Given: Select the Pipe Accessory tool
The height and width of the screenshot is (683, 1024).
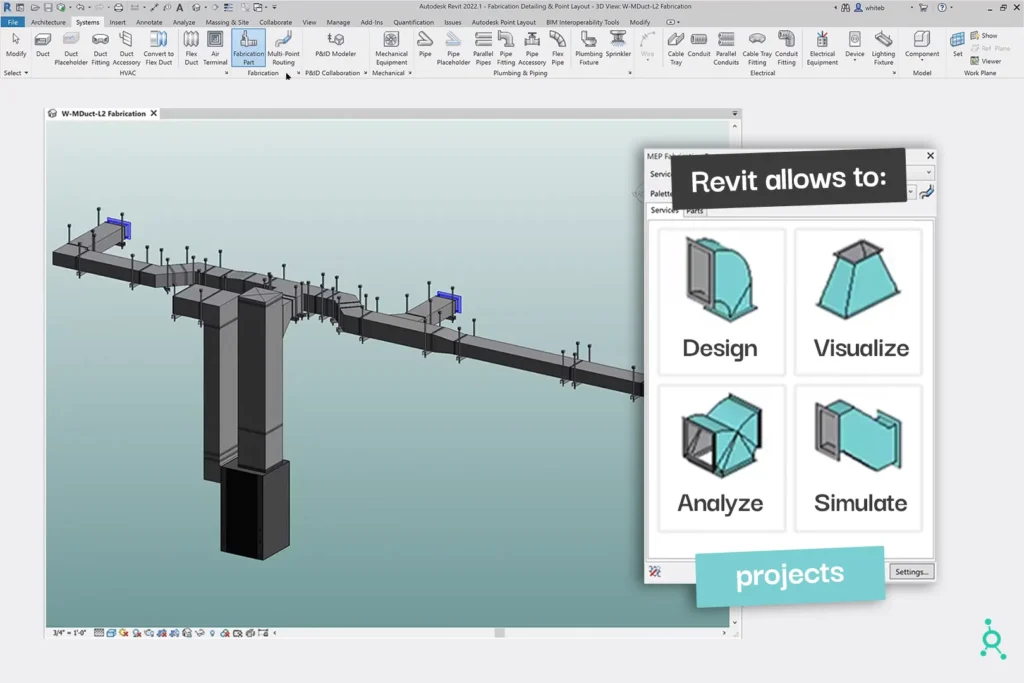Looking at the screenshot, I should (532, 48).
